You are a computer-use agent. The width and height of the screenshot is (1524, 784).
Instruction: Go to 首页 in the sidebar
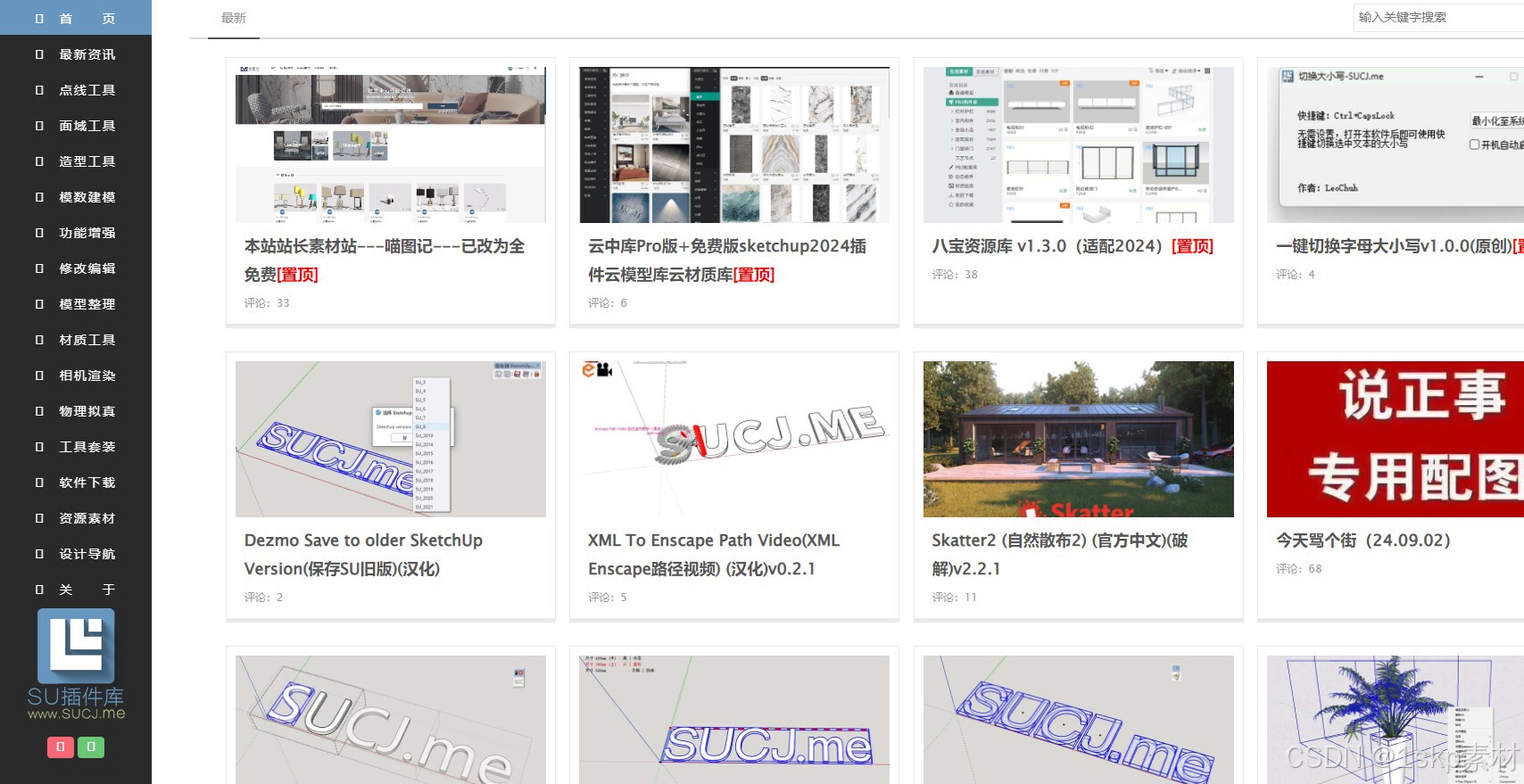76,18
